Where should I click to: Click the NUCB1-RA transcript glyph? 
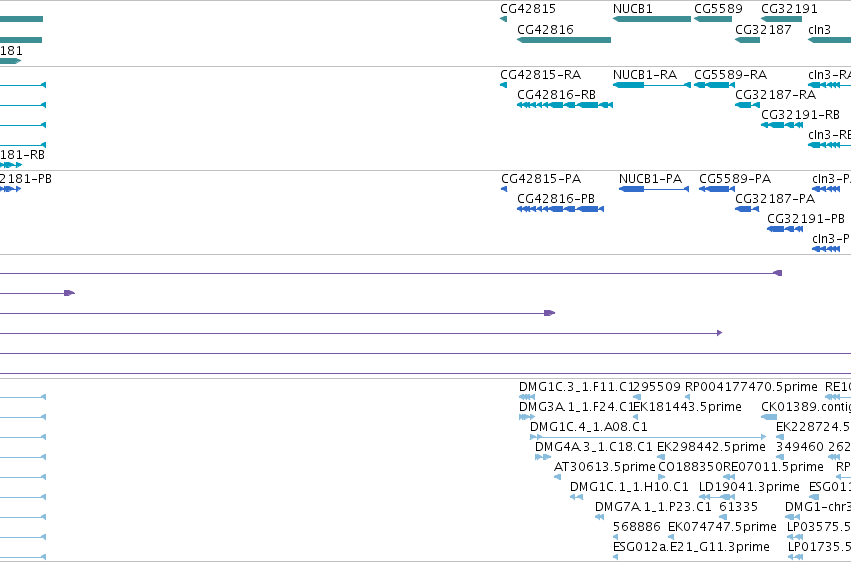[652, 85]
